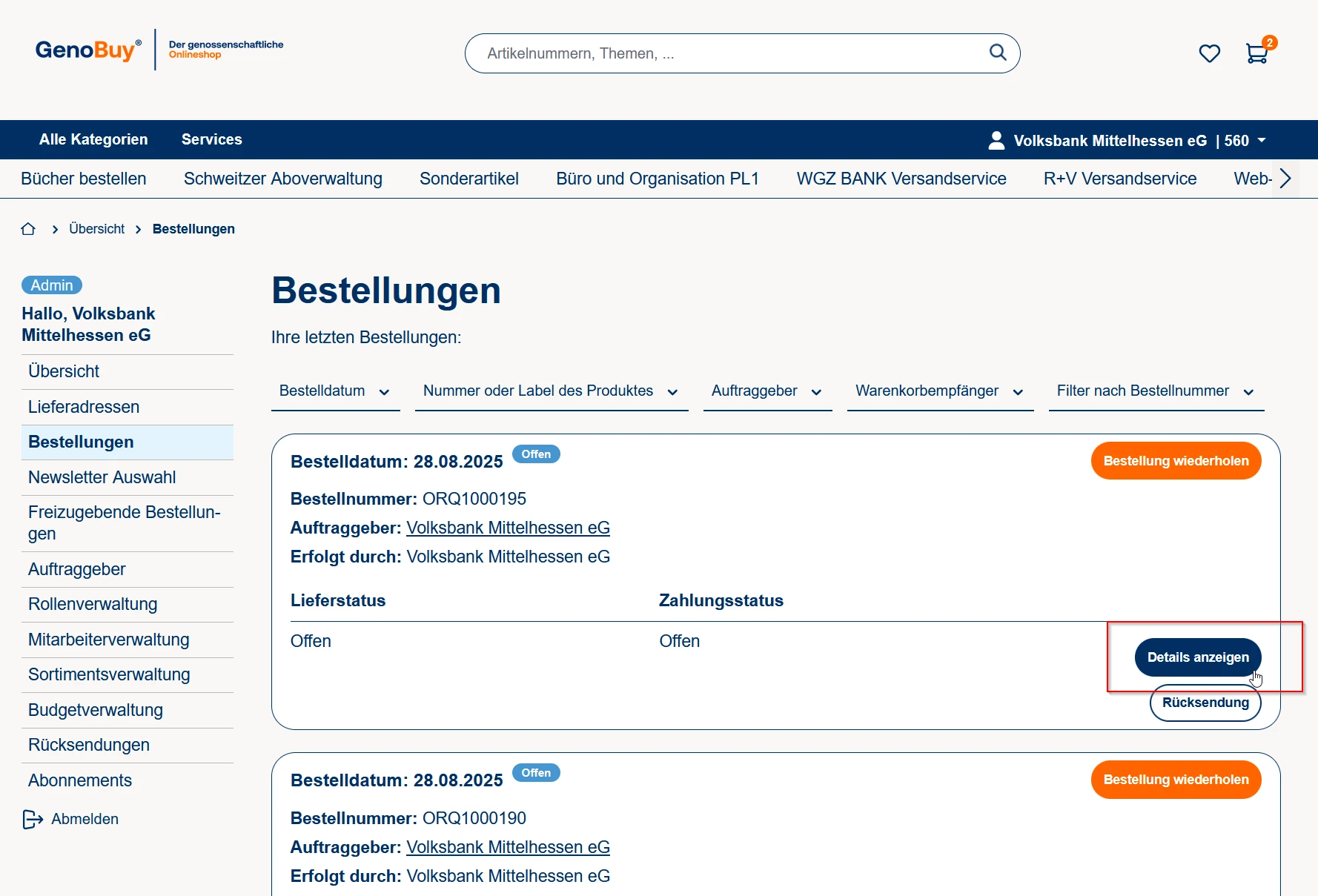Click the search magnifier icon
Screen dimensions: 1318x896
998,53
